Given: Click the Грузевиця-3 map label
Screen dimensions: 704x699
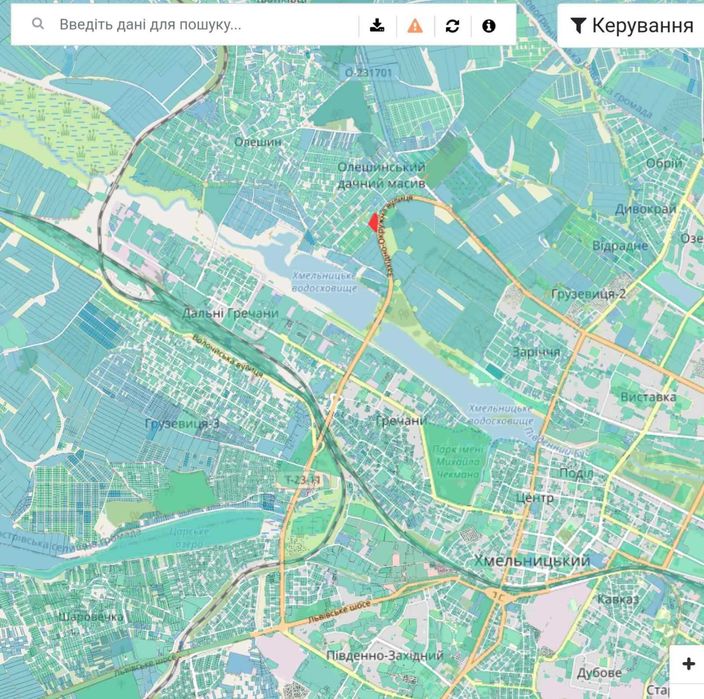Looking at the screenshot, I should pos(182,423).
